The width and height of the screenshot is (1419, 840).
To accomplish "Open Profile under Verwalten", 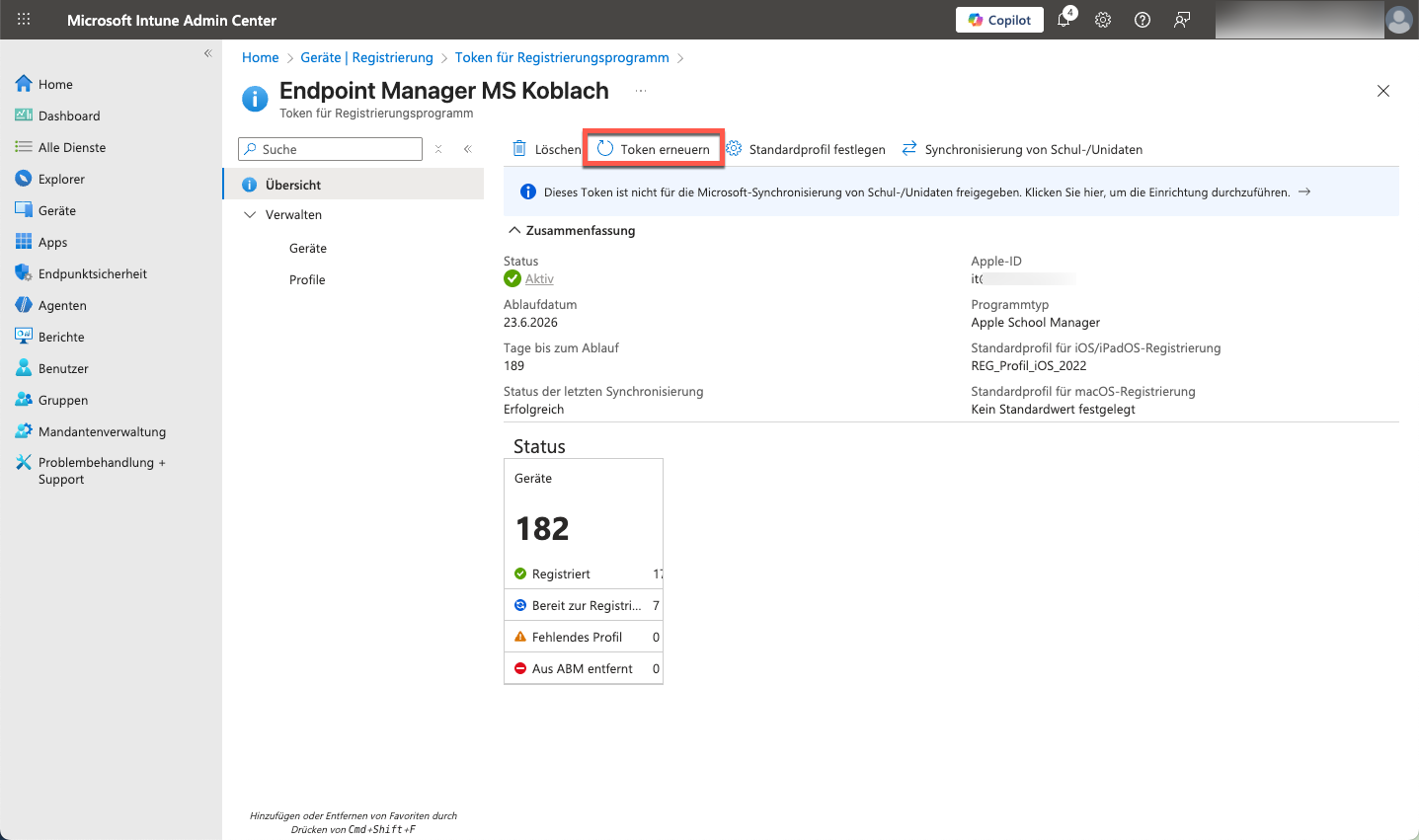I will (307, 280).
